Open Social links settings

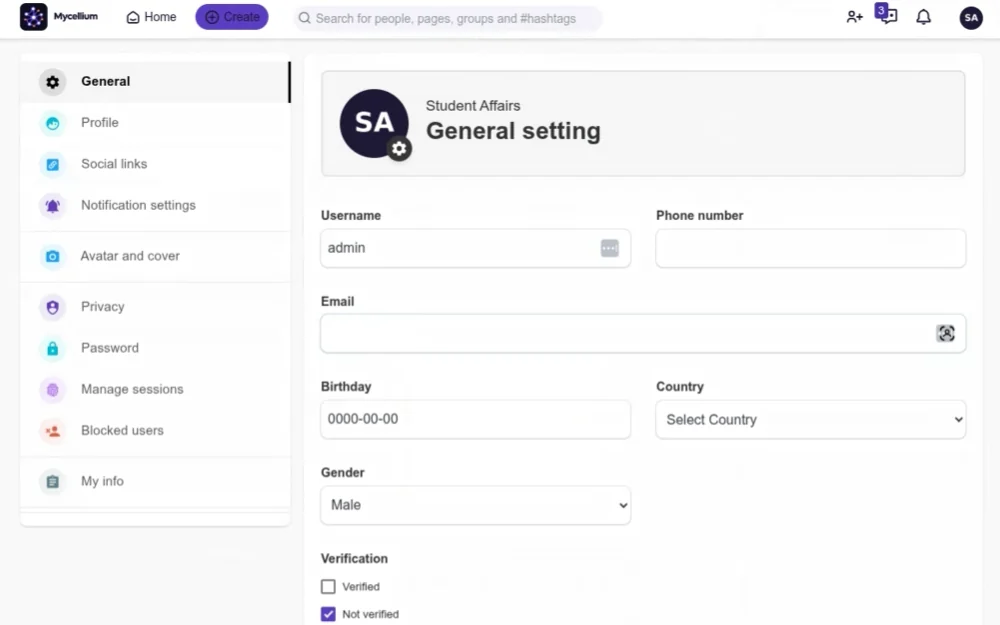(x=155, y=164)
